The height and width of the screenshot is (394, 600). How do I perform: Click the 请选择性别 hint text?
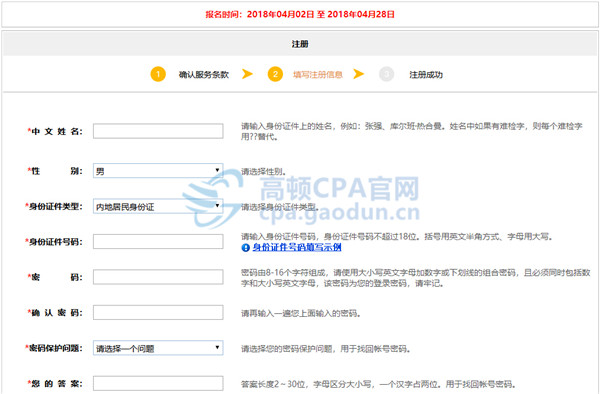pos(263,171)
